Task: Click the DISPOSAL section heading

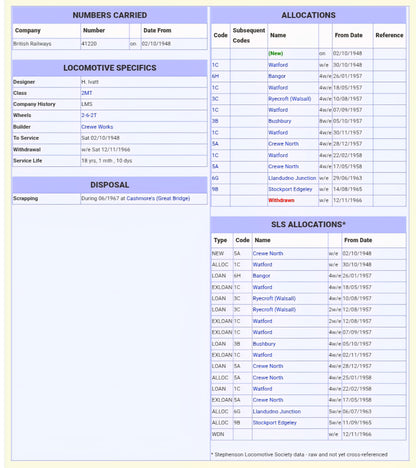Action: [x=110, y=185]
